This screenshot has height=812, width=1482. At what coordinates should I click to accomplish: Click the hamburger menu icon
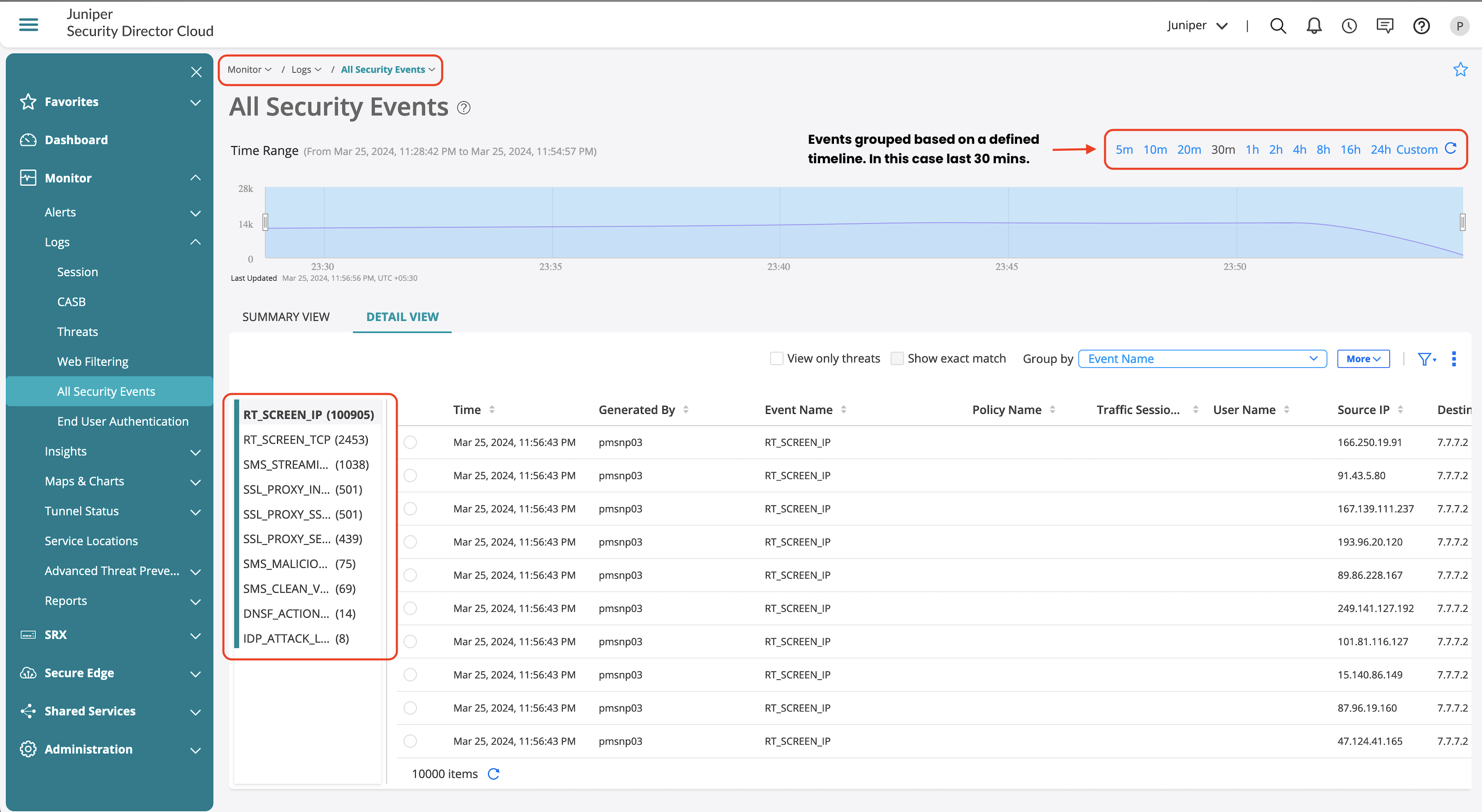coord(29,25)
